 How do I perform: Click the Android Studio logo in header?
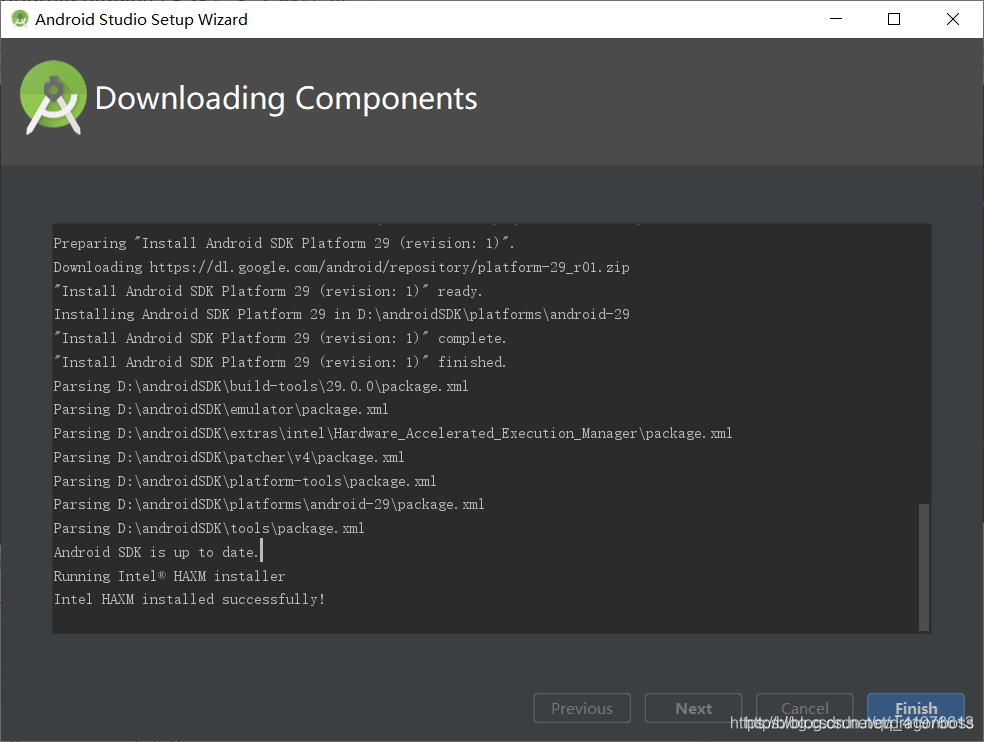click(53, 97)
